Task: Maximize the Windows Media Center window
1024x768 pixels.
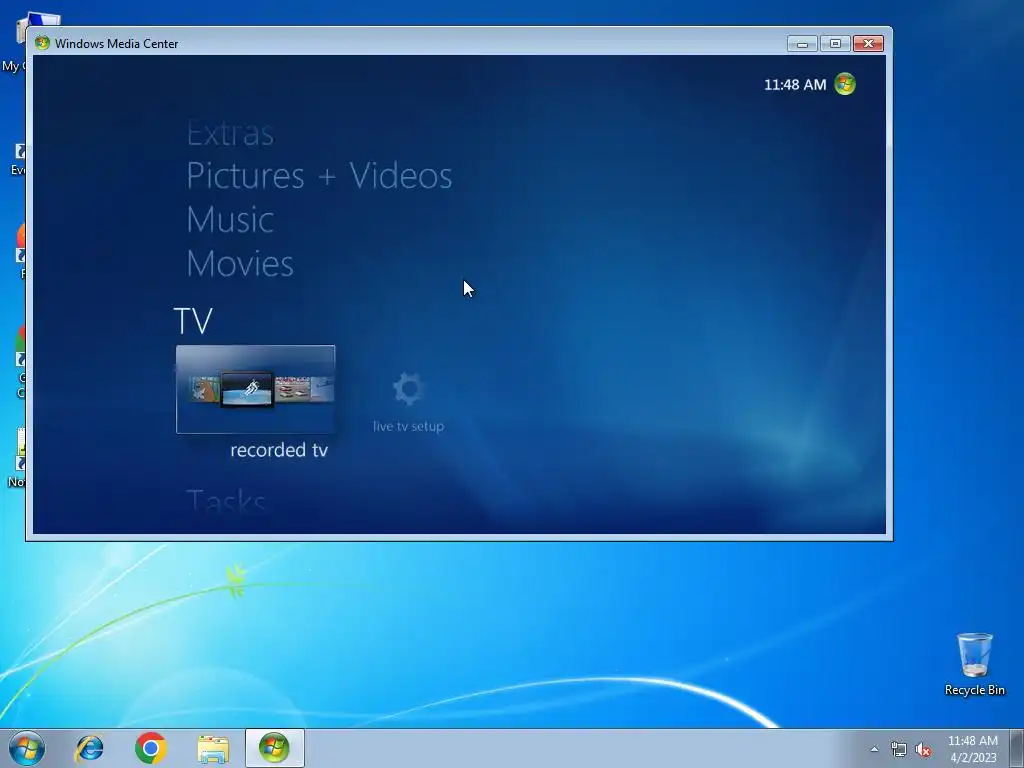Action: (835, 44)
